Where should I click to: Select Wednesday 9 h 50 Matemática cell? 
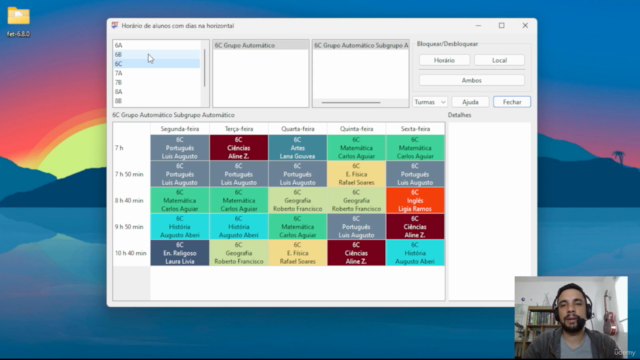298,227
